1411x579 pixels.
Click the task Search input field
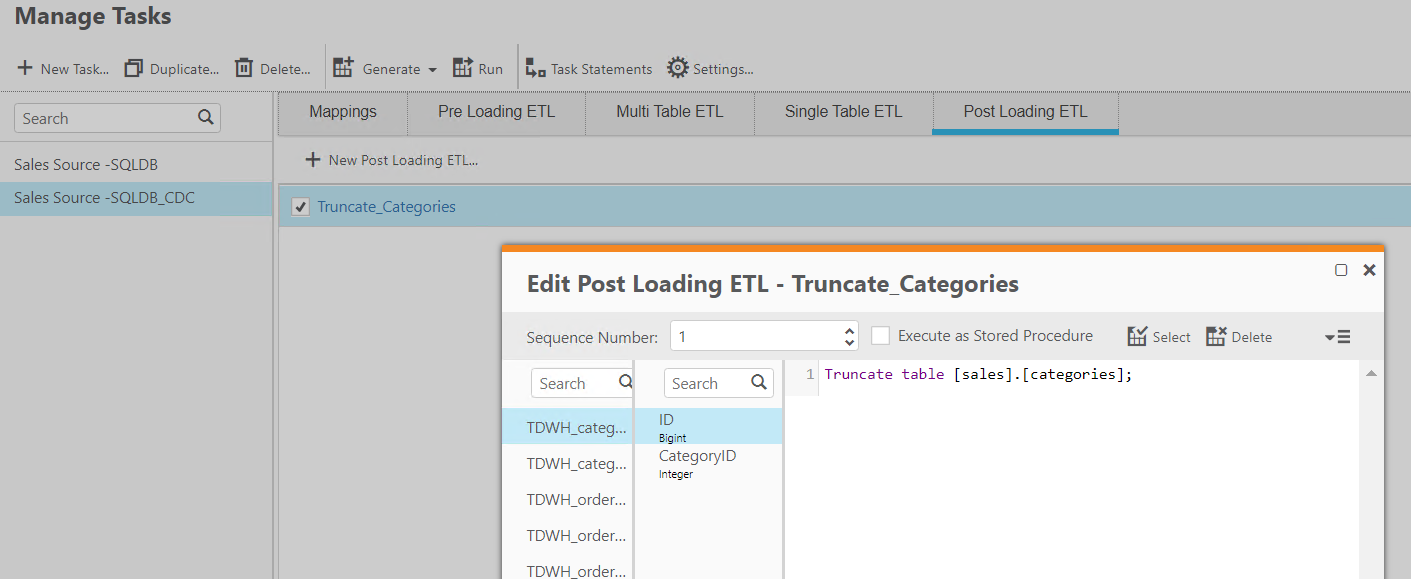click(105, 118)
